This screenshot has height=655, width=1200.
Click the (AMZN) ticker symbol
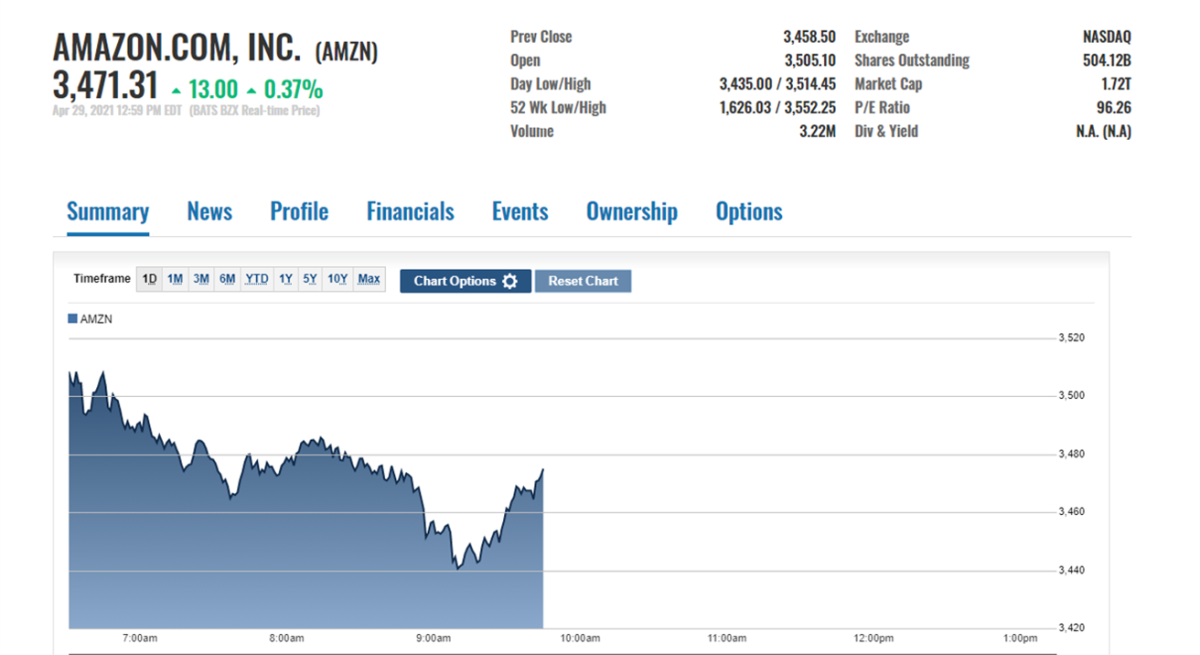point(347,51)
